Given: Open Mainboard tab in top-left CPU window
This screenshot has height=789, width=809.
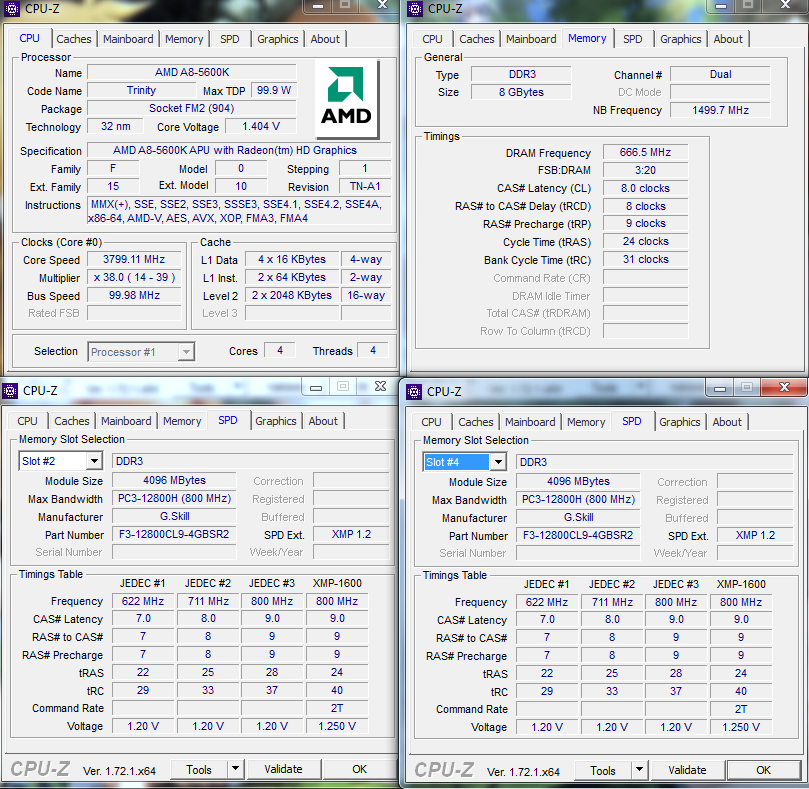Looking at the screenshot, I should (128, 39).
